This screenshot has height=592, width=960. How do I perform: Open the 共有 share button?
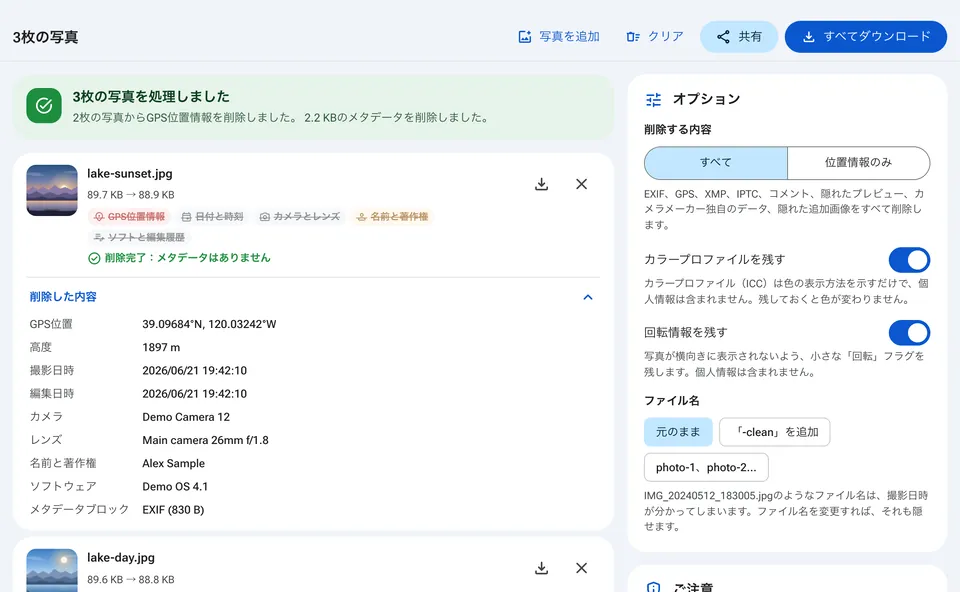coord(739,37)
